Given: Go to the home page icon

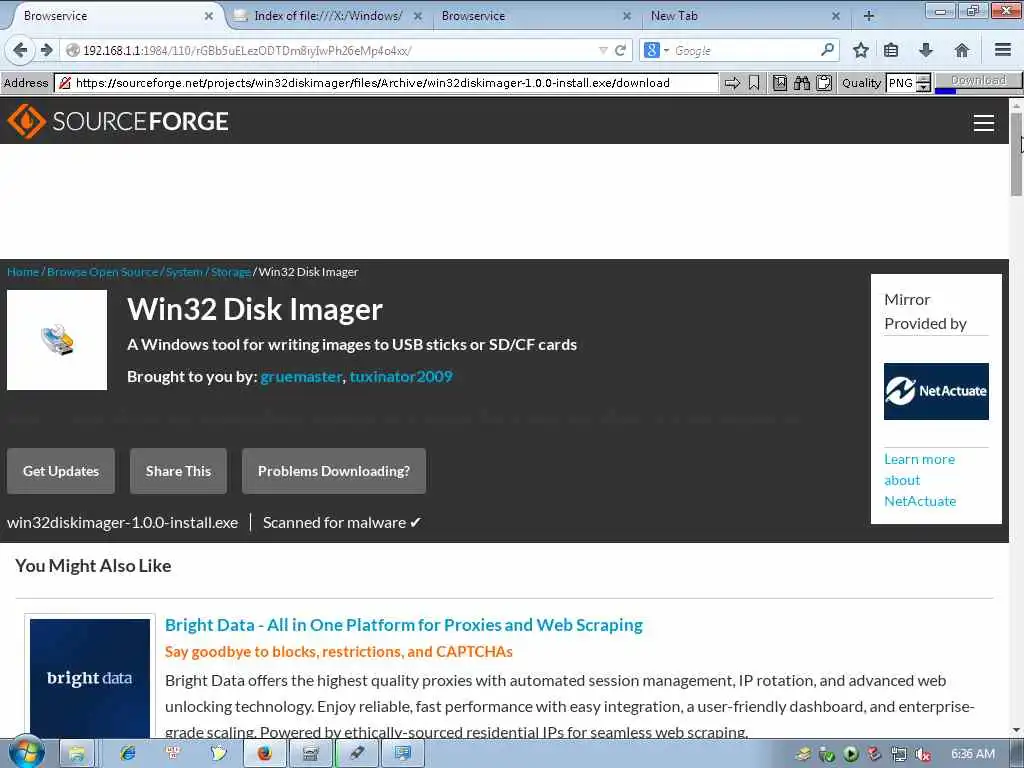Looking at the screenshot, I should coord(961,50).
